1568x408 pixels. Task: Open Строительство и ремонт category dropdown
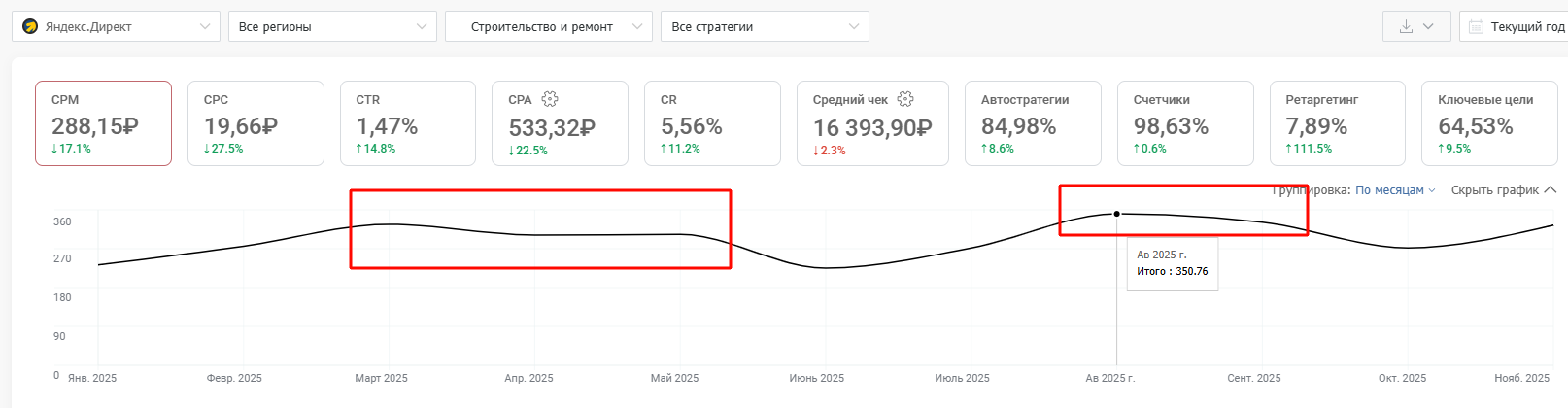click(548, 26)
